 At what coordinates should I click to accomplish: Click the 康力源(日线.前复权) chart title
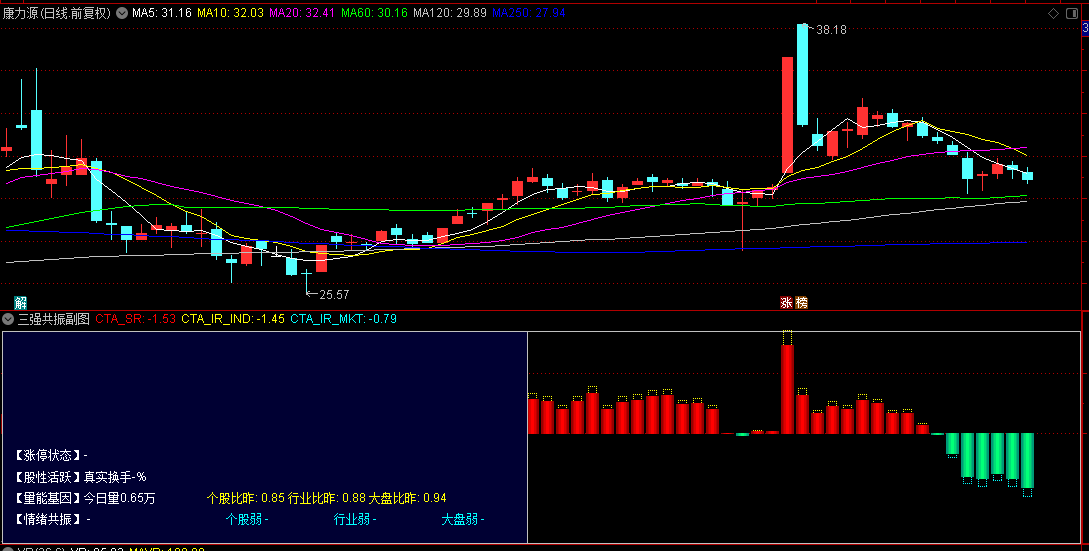(57, 13)
